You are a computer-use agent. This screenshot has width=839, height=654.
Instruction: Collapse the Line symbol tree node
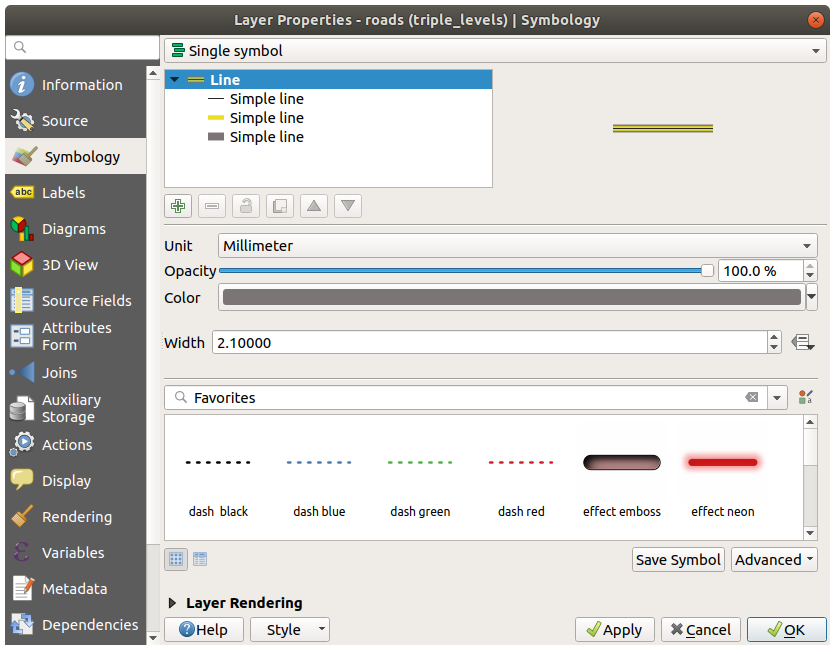(x=175, y=80)
